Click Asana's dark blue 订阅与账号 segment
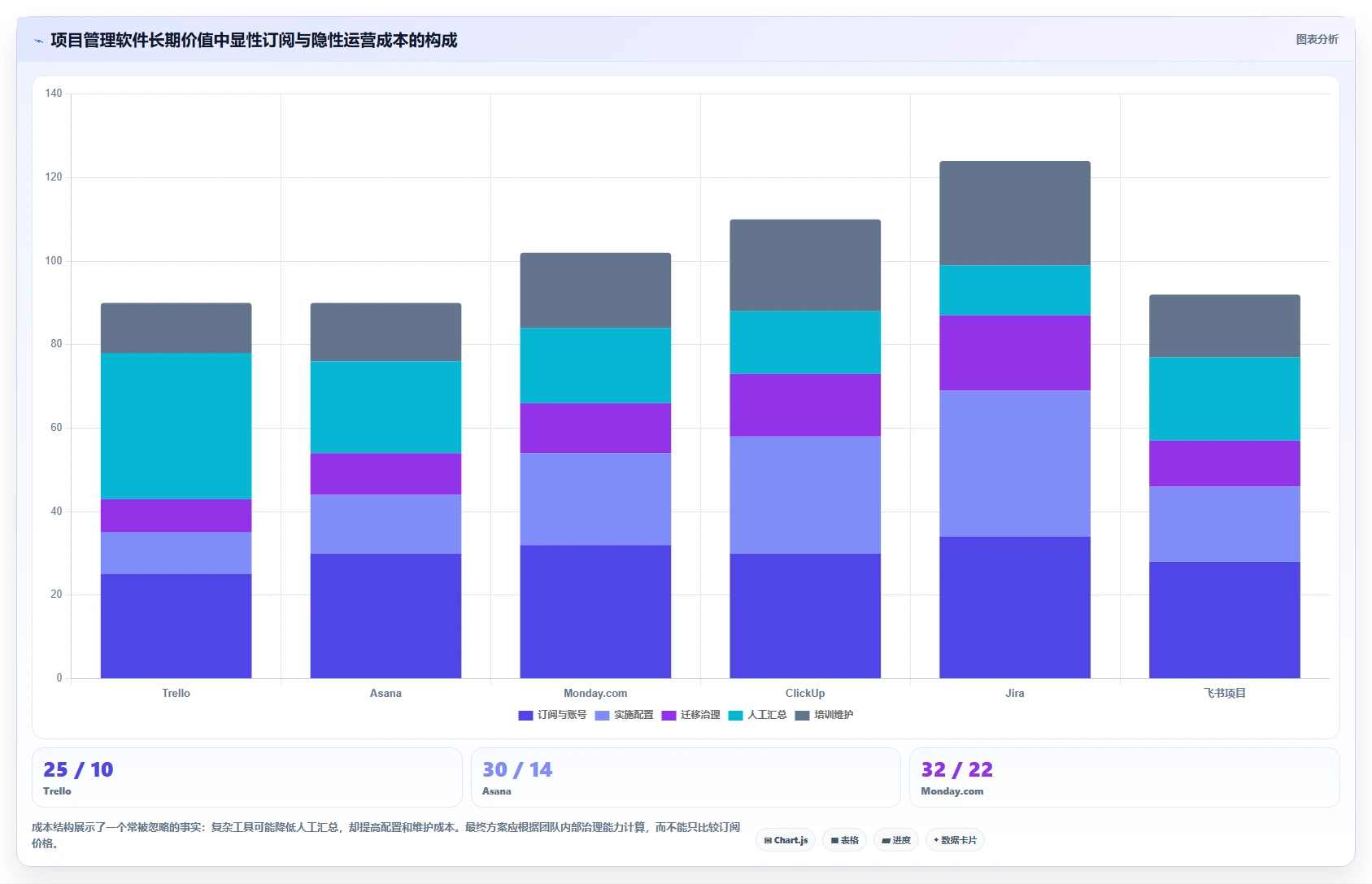 (x=385, y=616)
